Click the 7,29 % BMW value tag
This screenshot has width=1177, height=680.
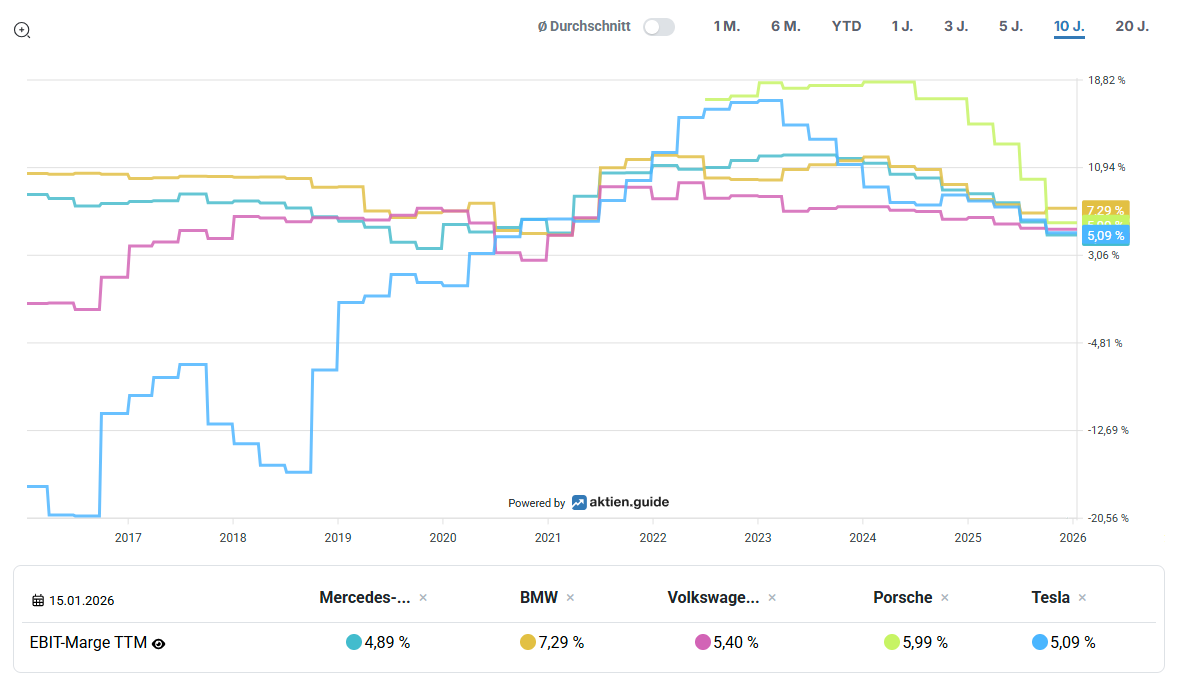point(1105,210)
